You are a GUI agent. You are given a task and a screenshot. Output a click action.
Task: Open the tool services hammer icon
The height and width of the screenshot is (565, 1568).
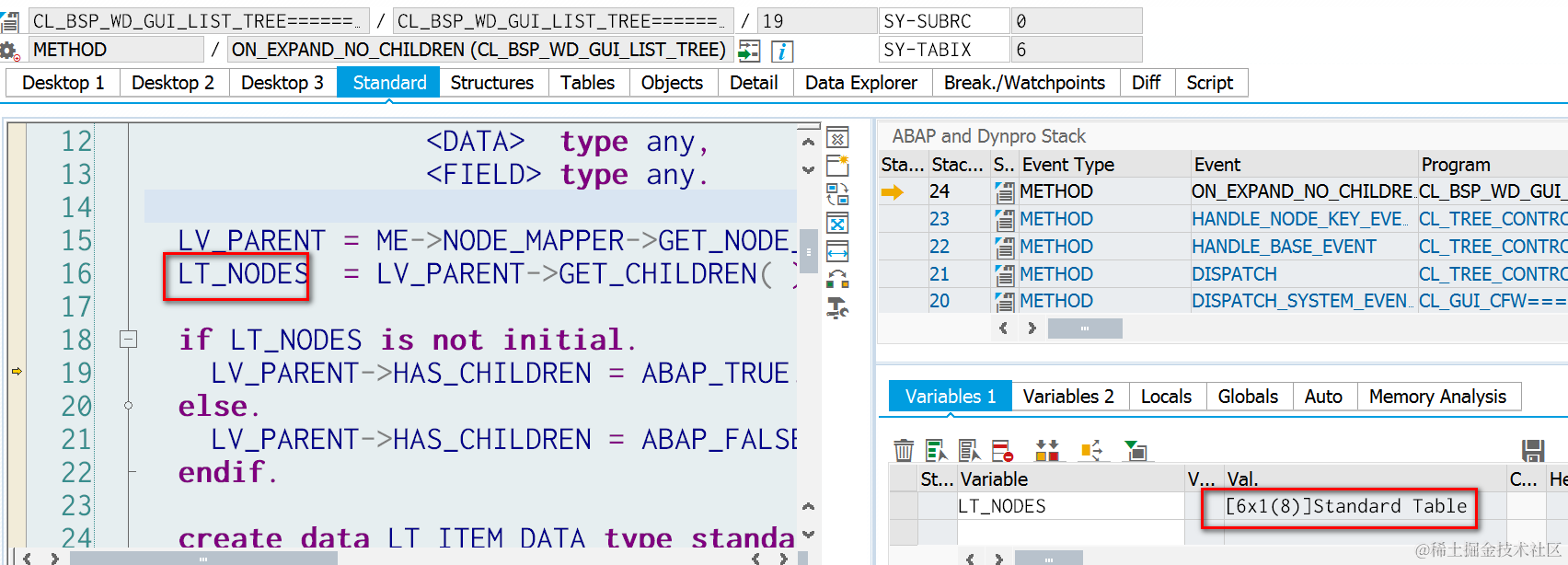point(837,308)
